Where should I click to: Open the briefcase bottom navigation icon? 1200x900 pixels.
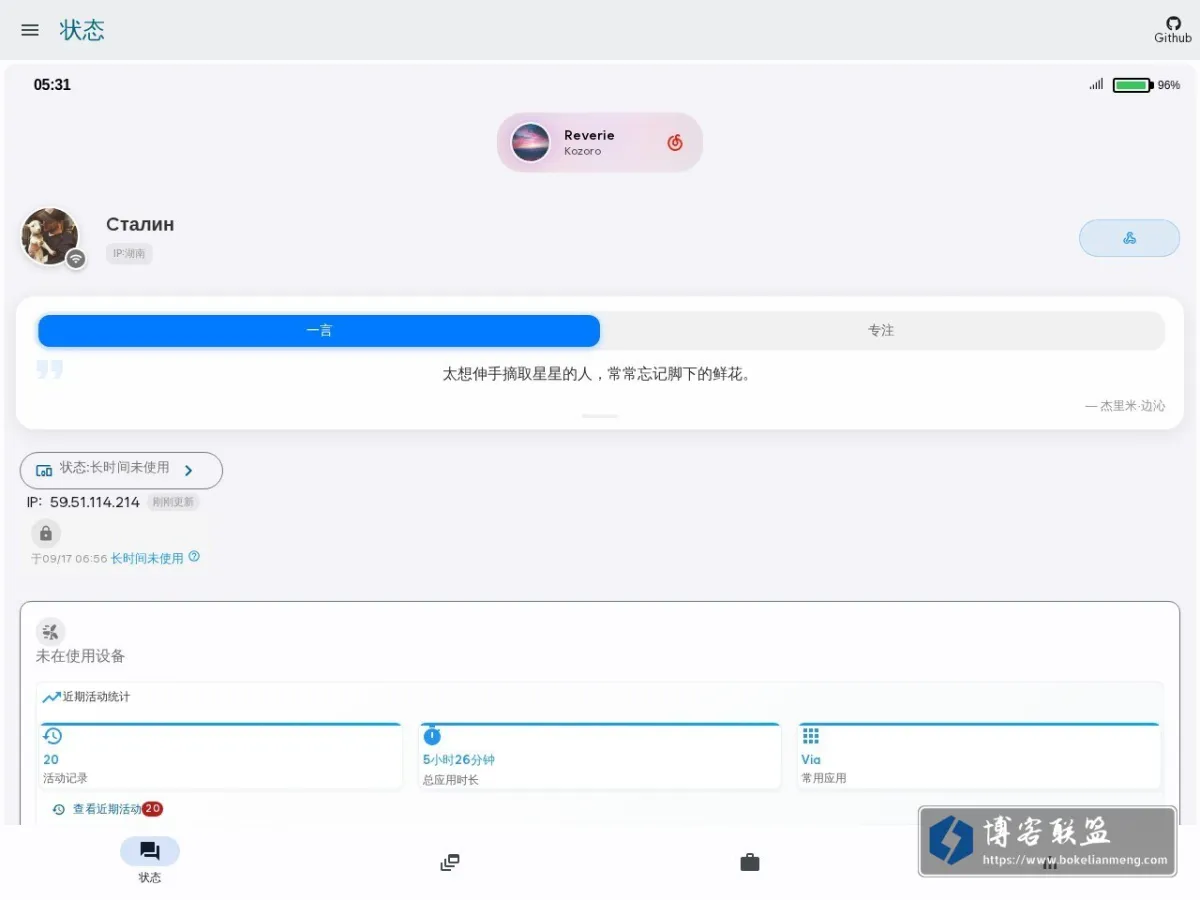pyautogui.click(x=750, y=862)
